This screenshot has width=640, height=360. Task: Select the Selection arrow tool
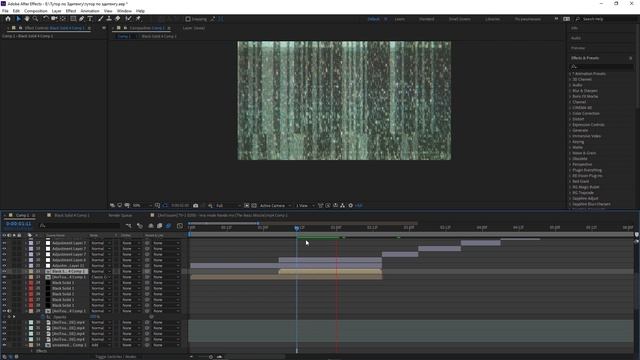pyautogui.click(x=18, y=19)
